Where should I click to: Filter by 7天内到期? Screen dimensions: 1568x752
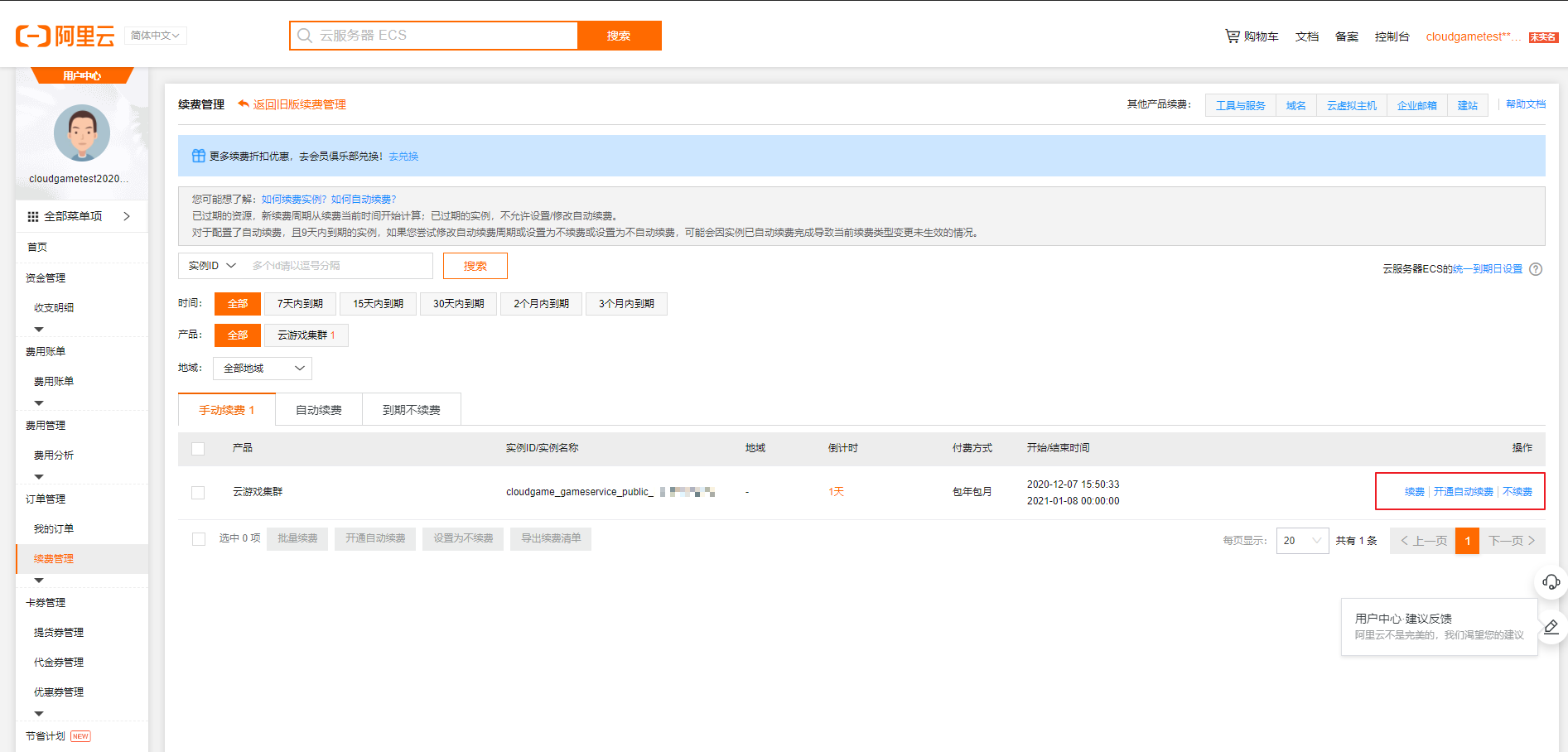pos(300,304)
